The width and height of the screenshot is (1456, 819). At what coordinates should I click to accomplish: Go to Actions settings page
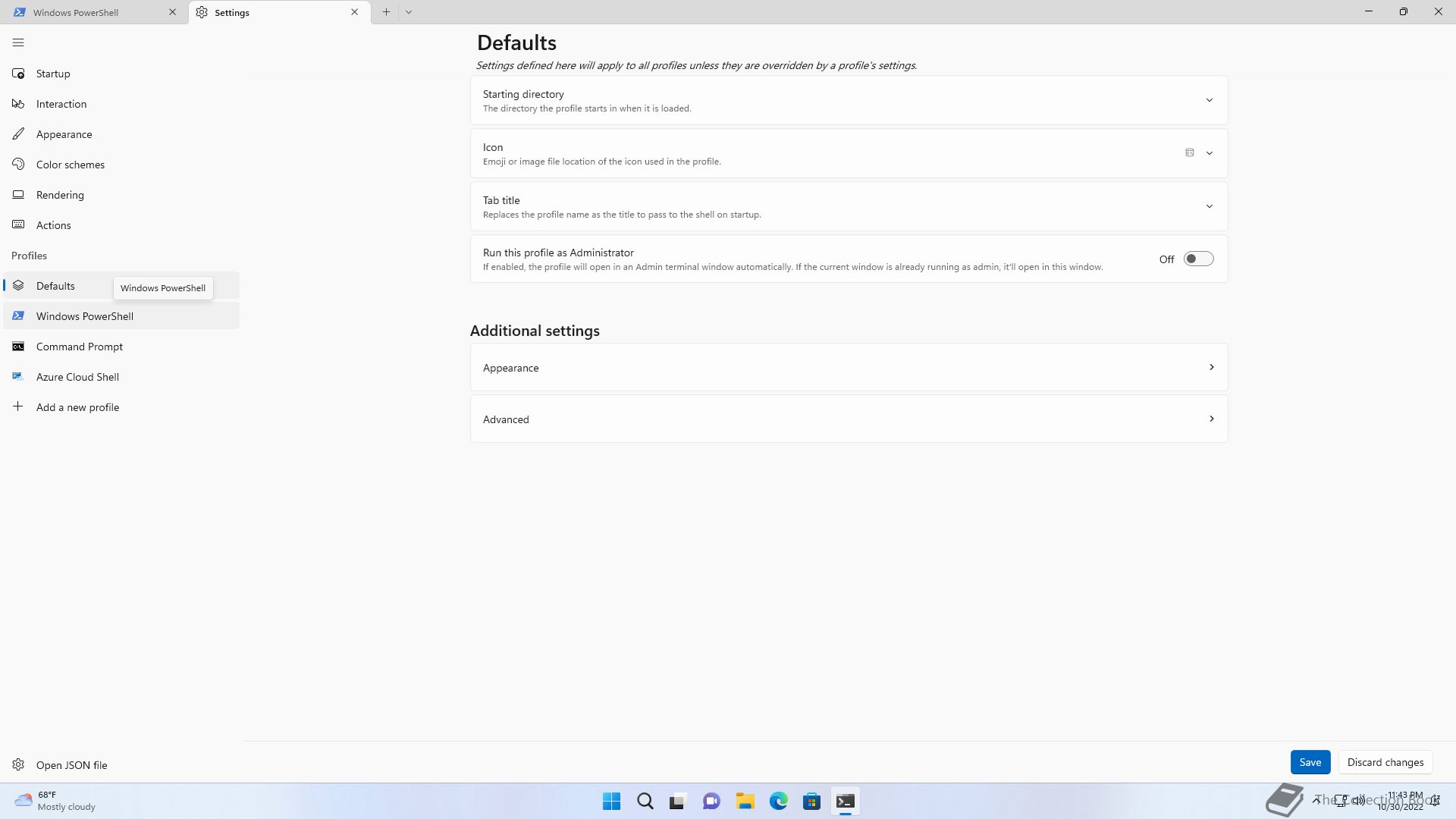tap(121, 225)
